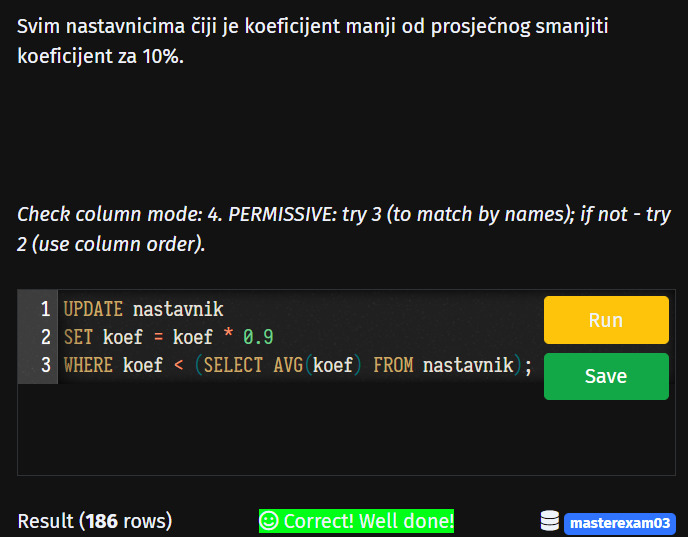Click the 0.9 value in SET line
This screenshot has height=537, width=688.
258,337
